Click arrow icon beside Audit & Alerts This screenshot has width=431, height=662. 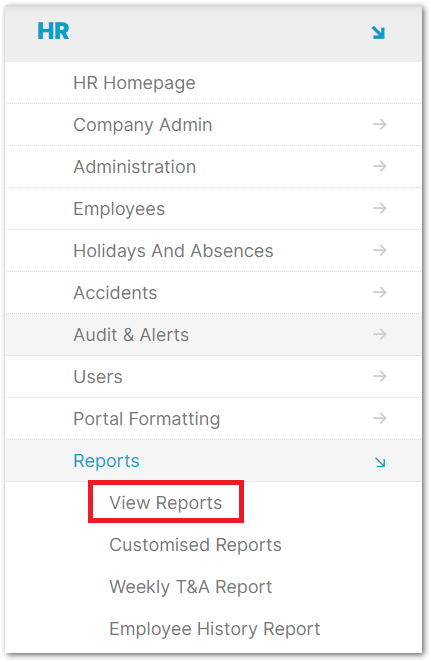click(x=379, y=334)
